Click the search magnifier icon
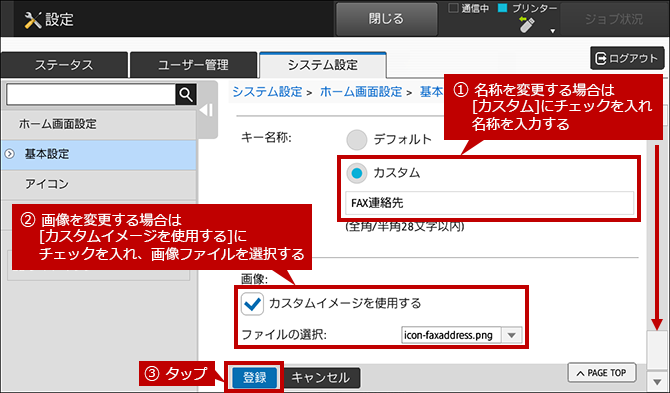Viewport: 670px width, 393px height. click(186, 94)
